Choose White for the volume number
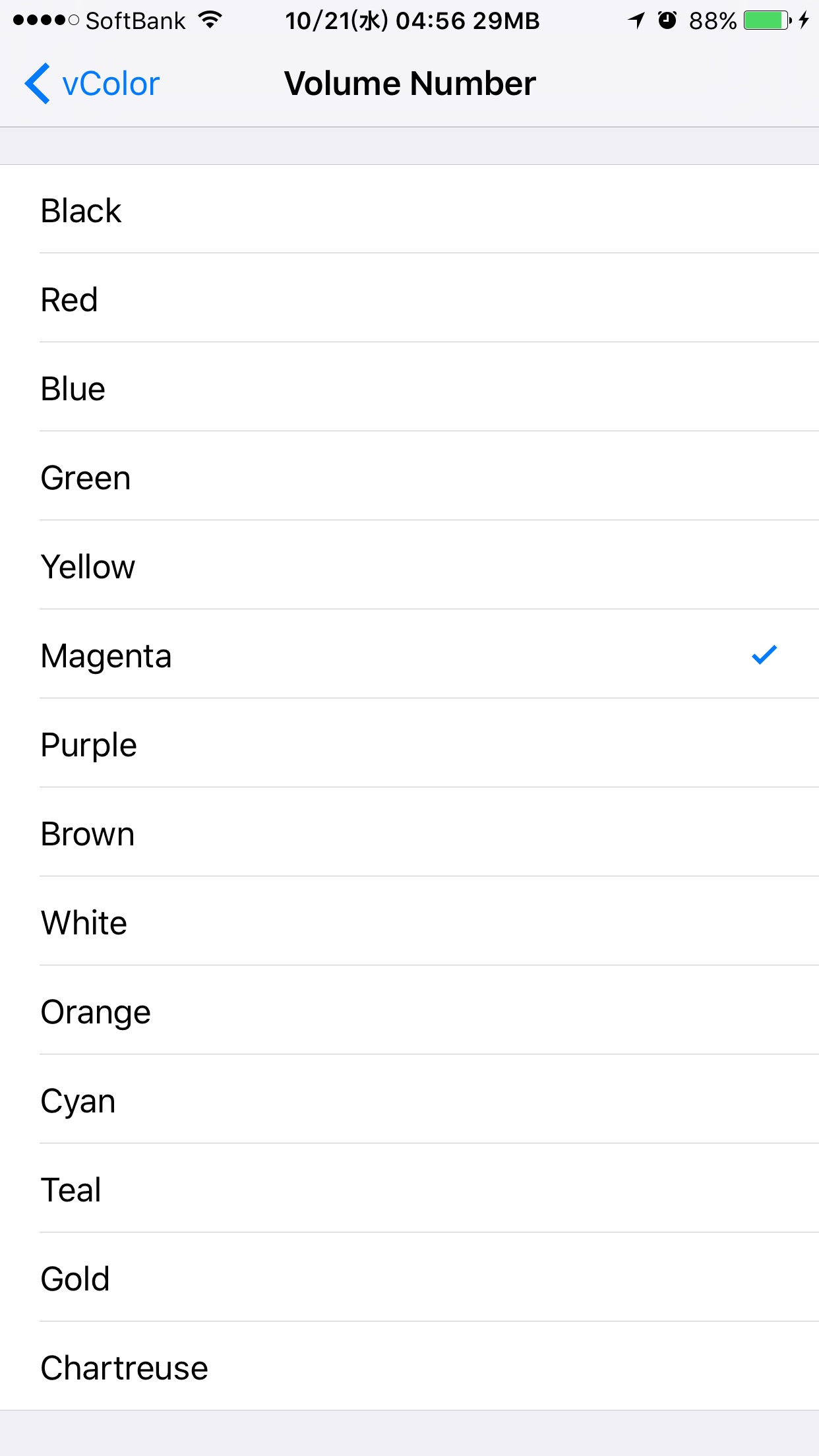819x1456 pixels. (x=409, y=921)
